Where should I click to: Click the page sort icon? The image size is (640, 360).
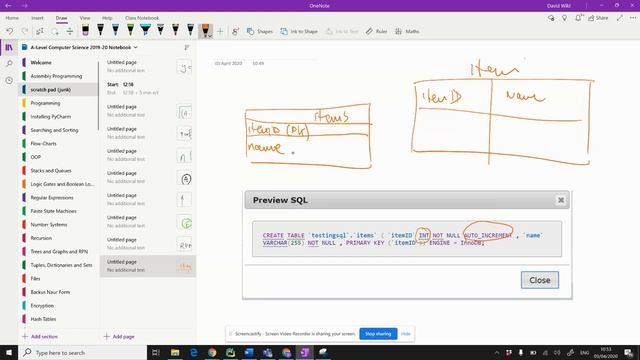[187, 47]
